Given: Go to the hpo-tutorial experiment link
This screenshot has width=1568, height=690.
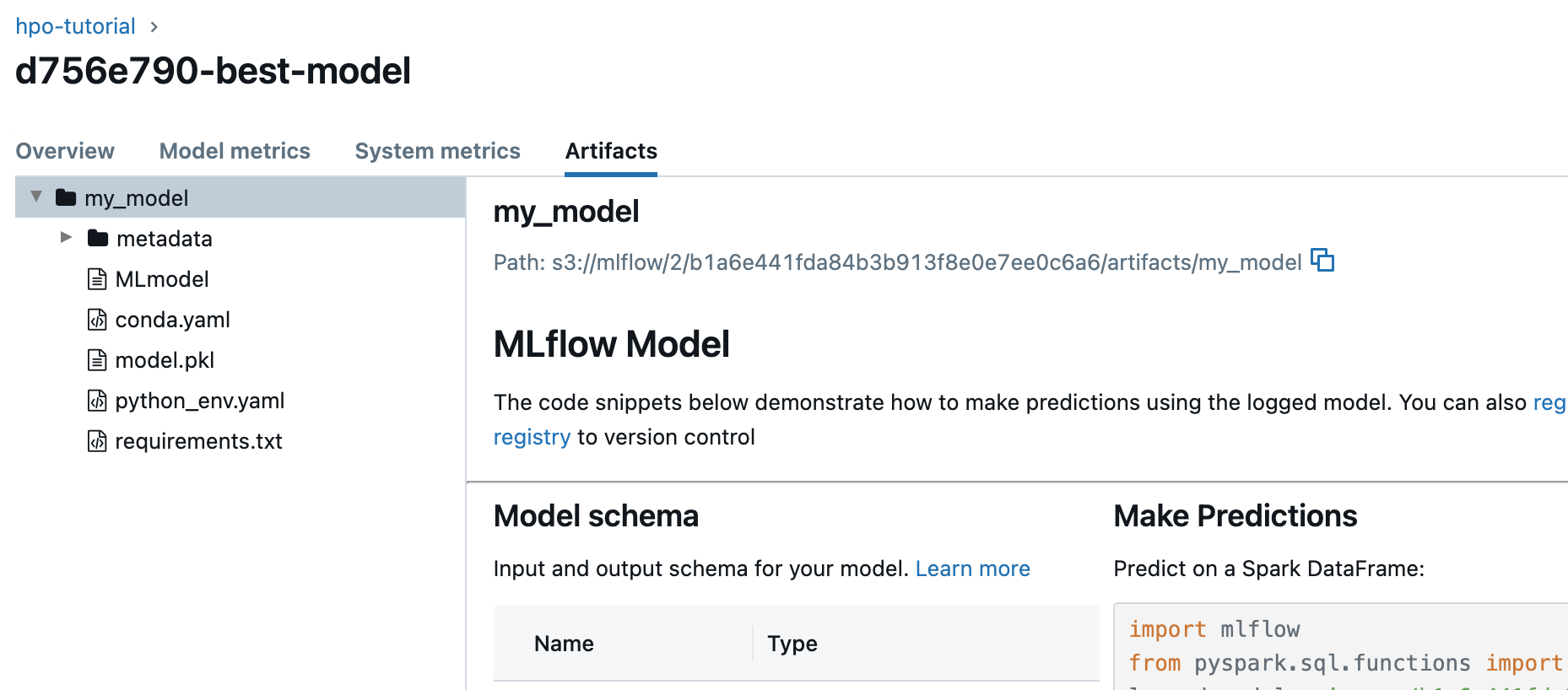Looking at the screenshot, I should pyautogui.click(x=75, y=26).
